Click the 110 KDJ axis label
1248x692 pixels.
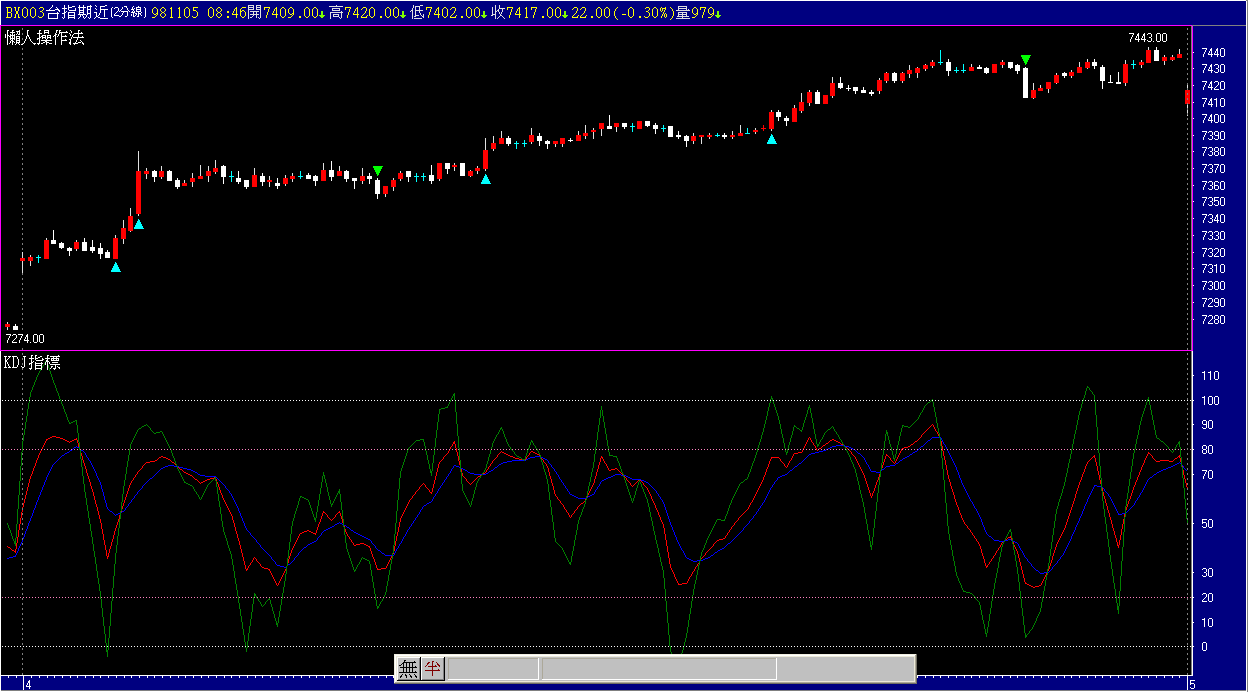pos(1210,376)
